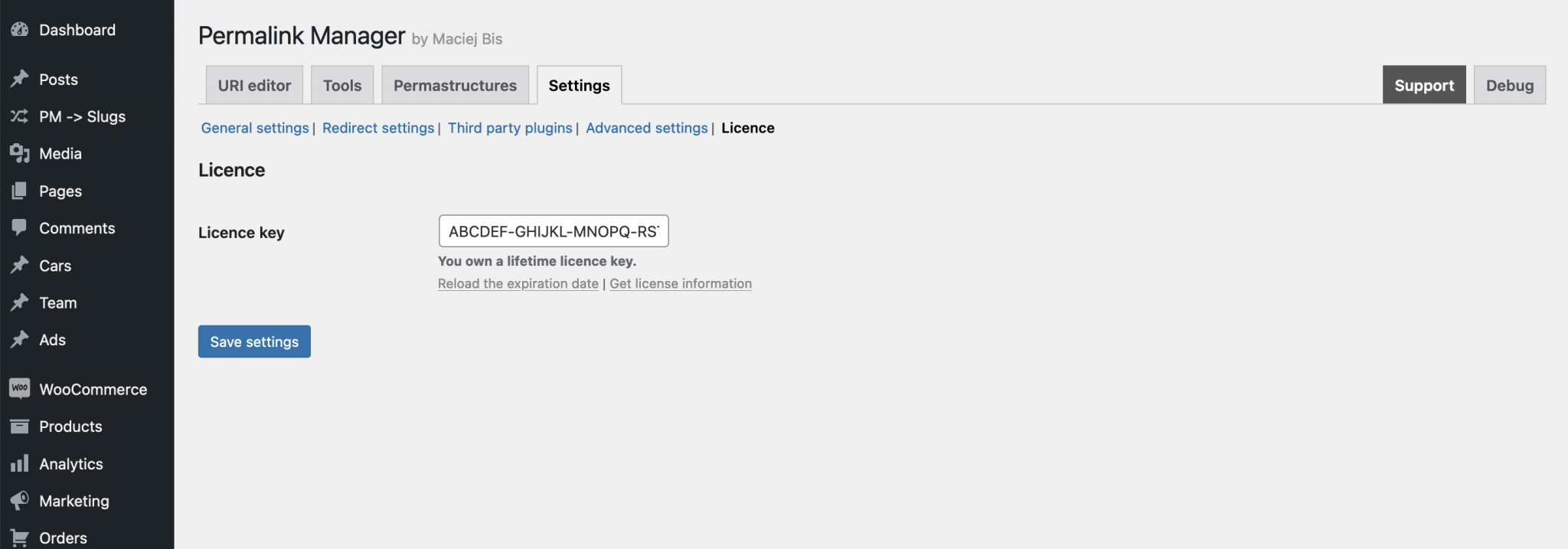The image size is (1568, 549).
Task: Click the Media library icon
Action: [x=20, y=153]
